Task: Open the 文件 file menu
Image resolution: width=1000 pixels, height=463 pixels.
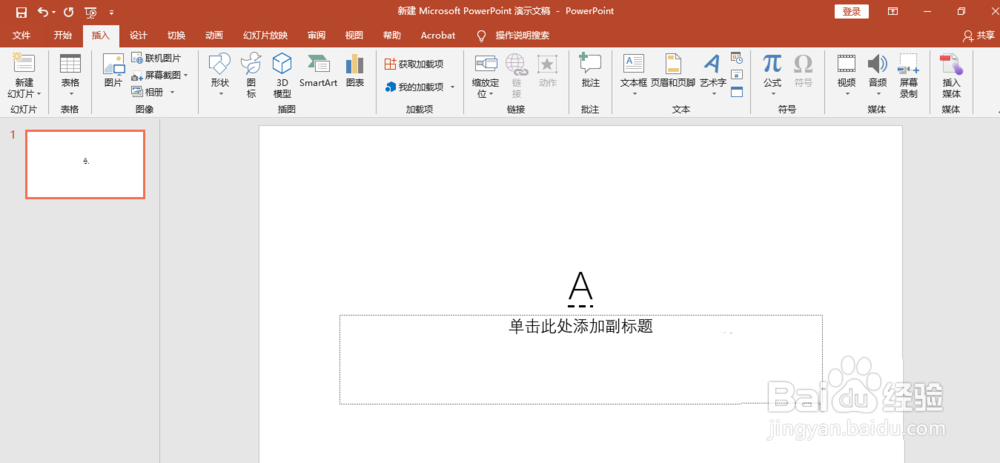Action: (22, 35)
